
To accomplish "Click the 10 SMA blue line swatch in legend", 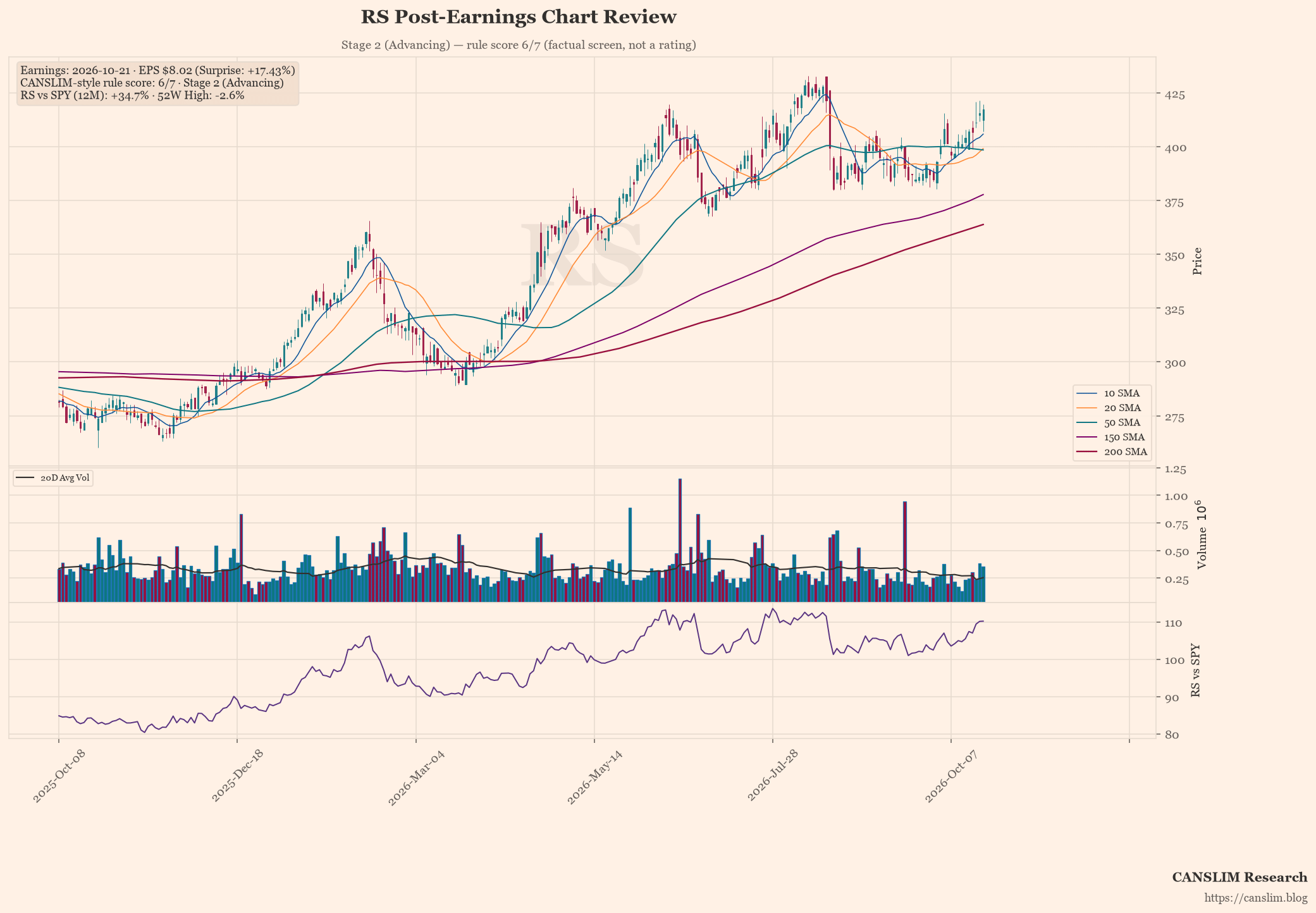I will pyautogui.click(x=1087, y=393).
